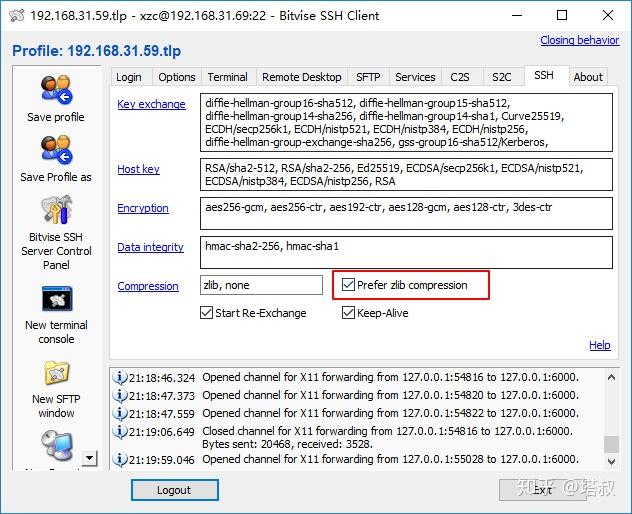
Task: Open Bitvise SSH Server Control Panel
Action: click(56, 210)
